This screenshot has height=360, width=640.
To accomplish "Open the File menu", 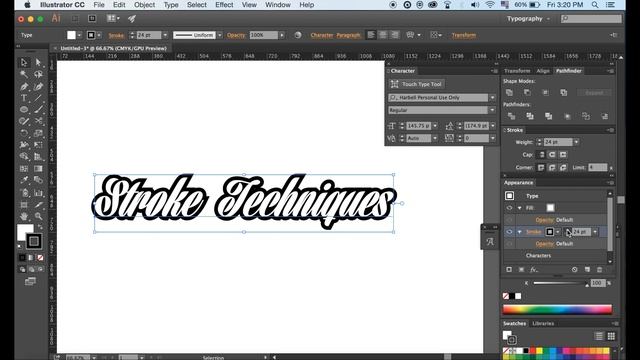I will [99, 5].
